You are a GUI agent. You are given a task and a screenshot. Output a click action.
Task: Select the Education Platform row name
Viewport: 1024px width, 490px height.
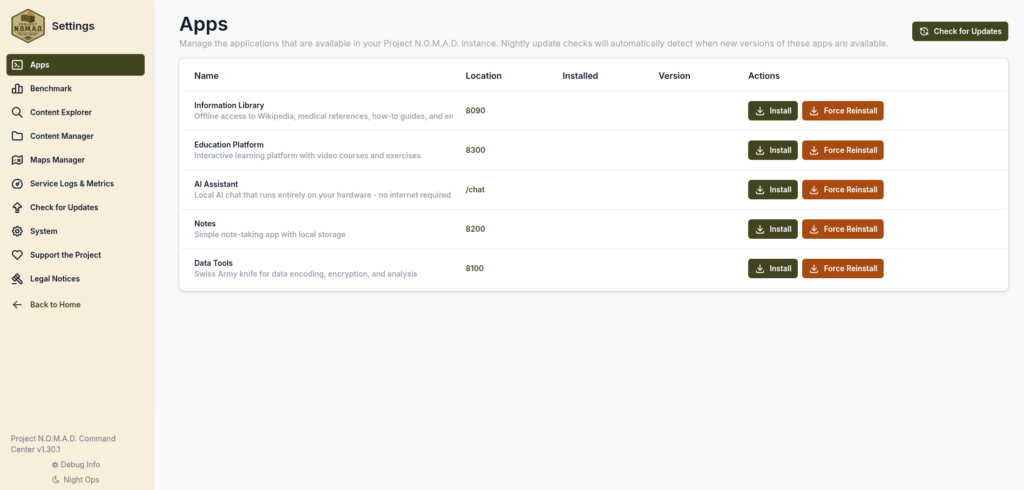point(229,144)
